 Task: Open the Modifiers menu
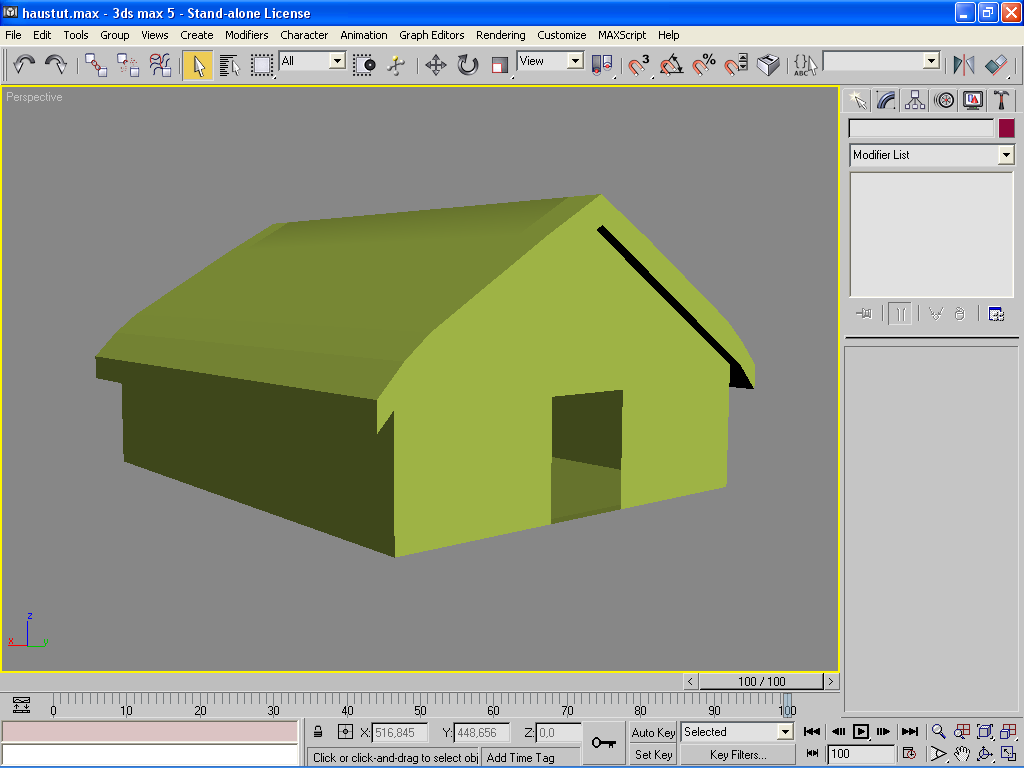coord(246,35)
